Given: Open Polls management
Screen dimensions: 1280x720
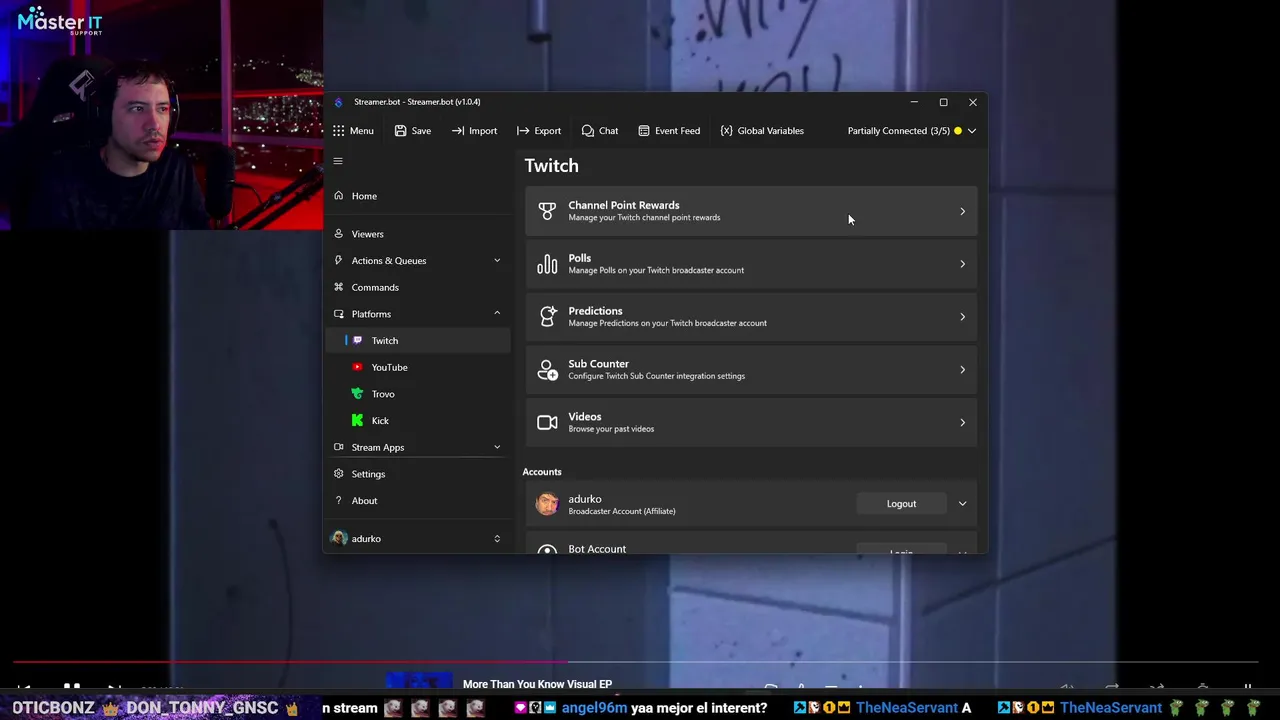Looking at the screenshot, I should point(751,264).
